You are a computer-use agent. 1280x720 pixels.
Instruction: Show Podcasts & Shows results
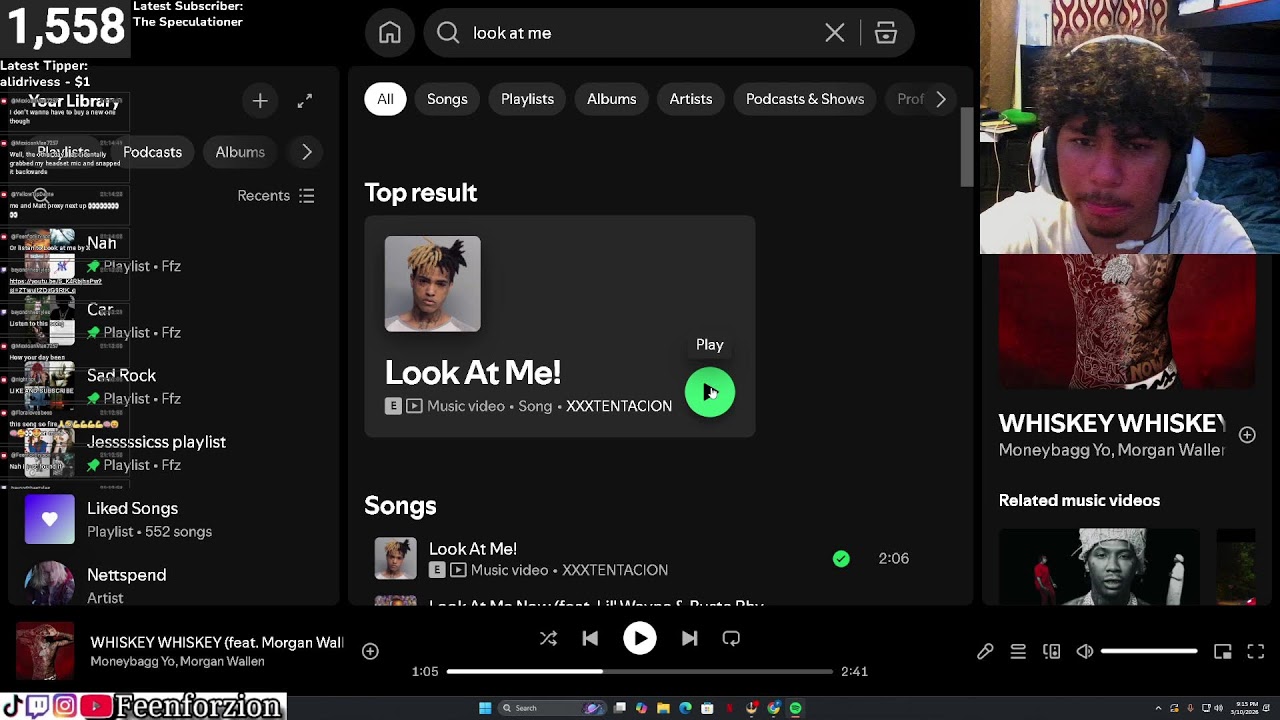click(805, 99)
